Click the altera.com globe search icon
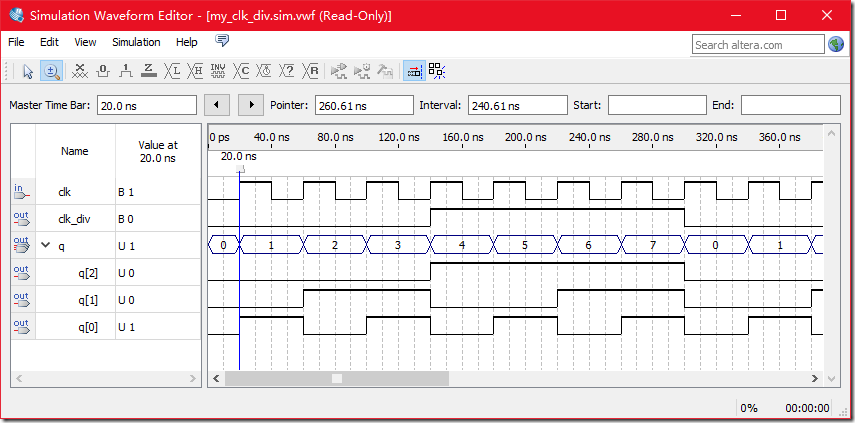 pos(836,44)
